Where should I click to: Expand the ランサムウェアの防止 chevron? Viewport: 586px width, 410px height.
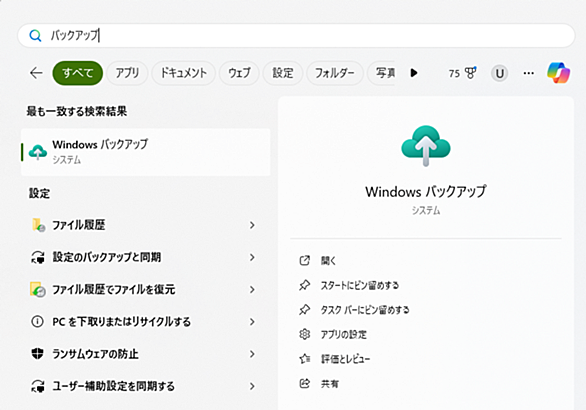[x=252, y=354]
